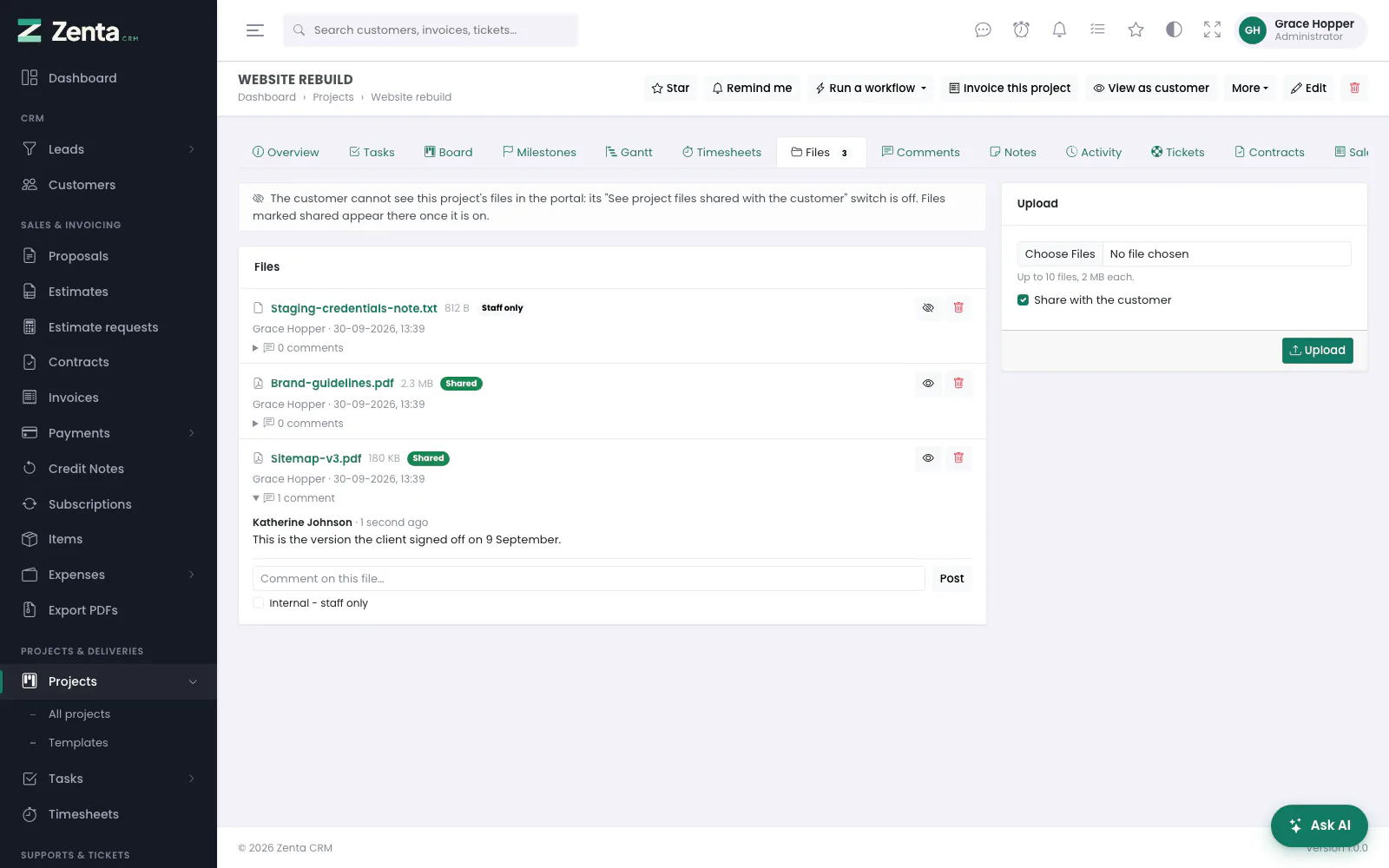The image size is (1389, 868).
Task: Open the starred favorites icon in header
Action: pos(1136,30)
